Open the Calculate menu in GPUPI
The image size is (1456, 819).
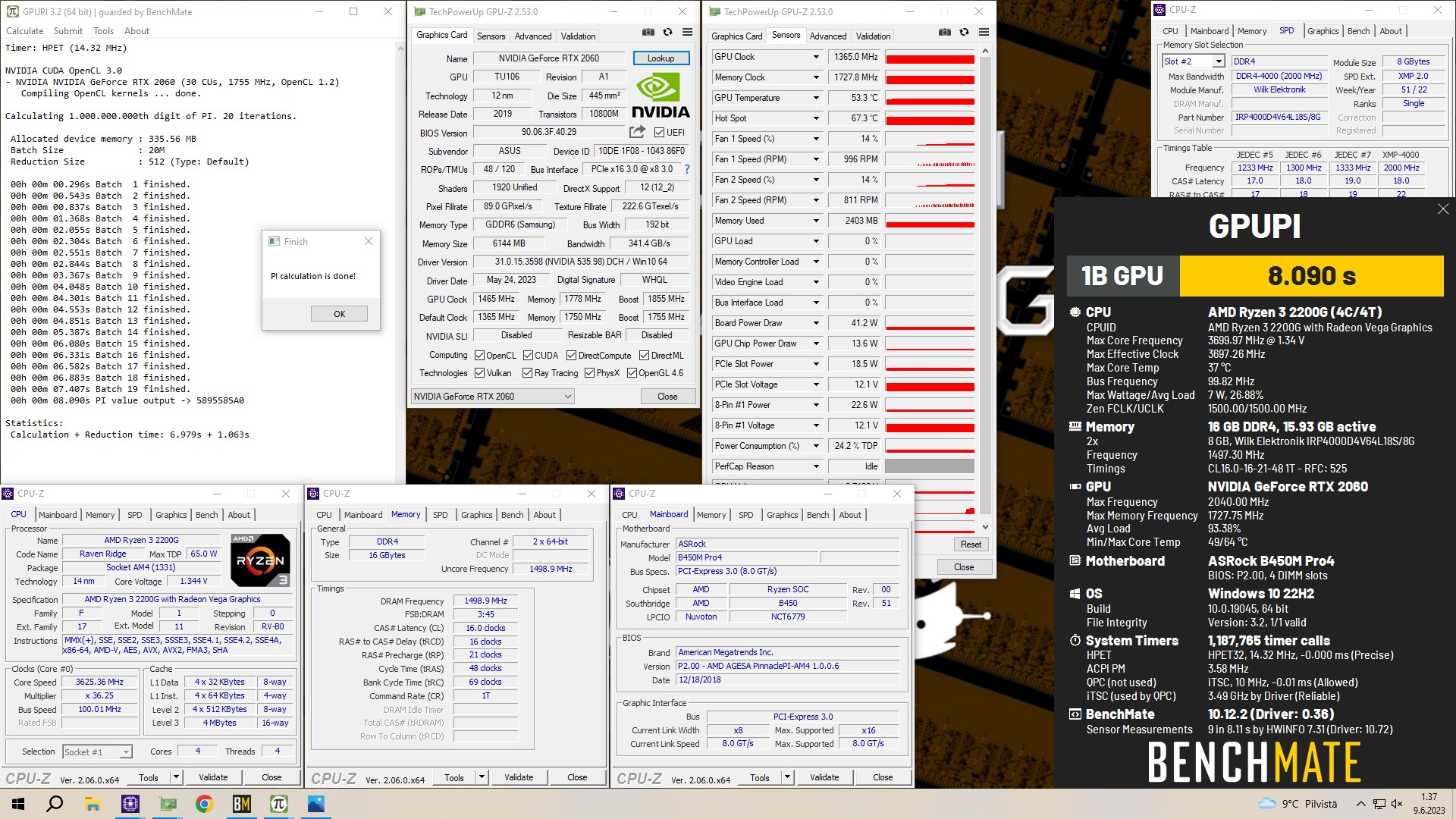[25, 31]
